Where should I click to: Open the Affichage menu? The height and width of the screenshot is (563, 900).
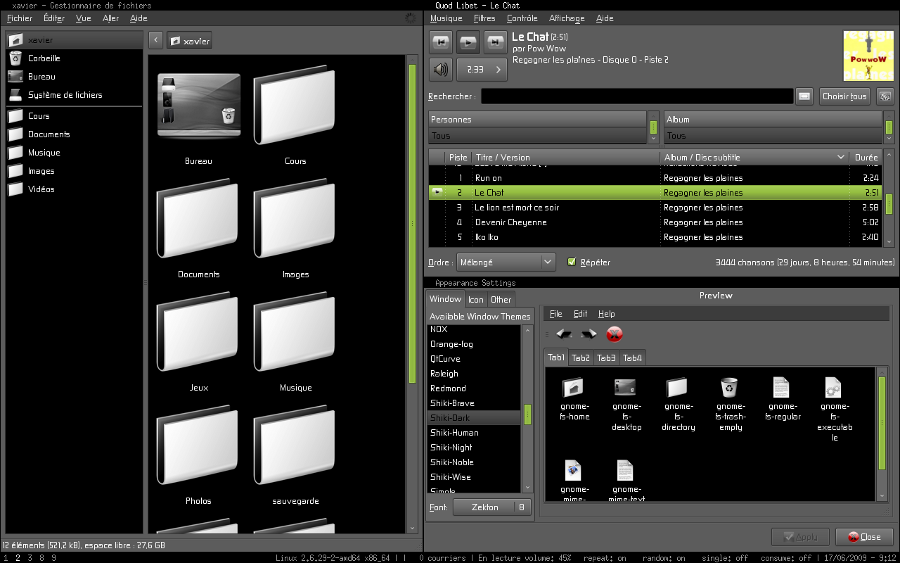tap(567, 18)
